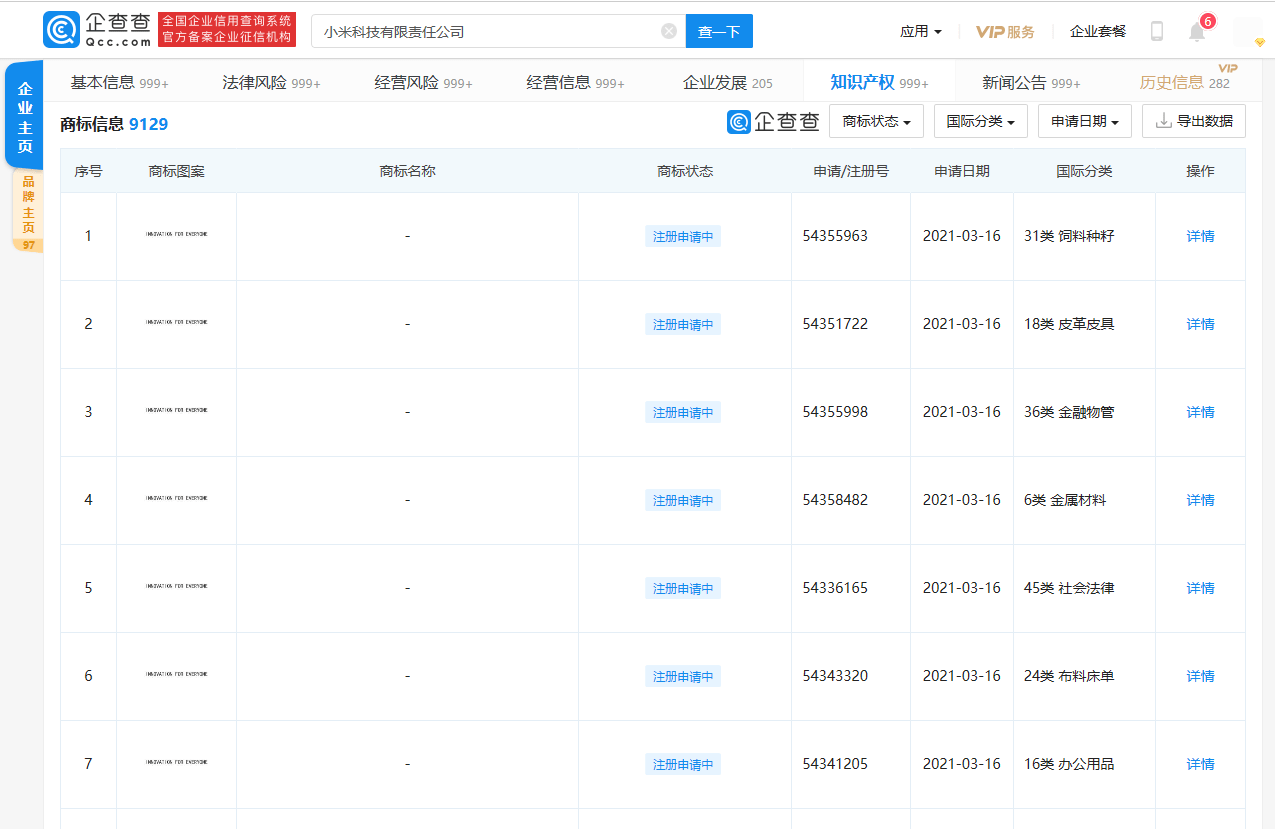1275x829 pixels.
Task: Click registration number 54343320
Action: (x=835, y=676)
